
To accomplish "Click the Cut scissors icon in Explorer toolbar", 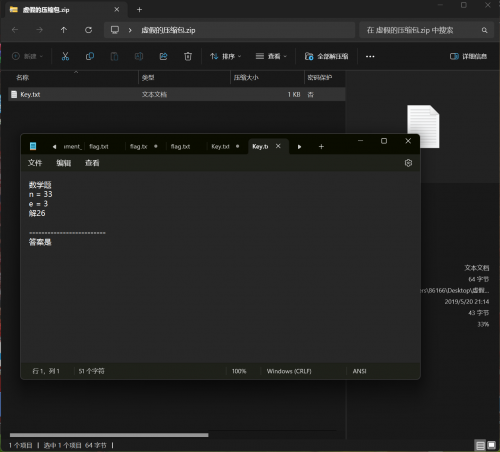I will click(x=65, y=56).
